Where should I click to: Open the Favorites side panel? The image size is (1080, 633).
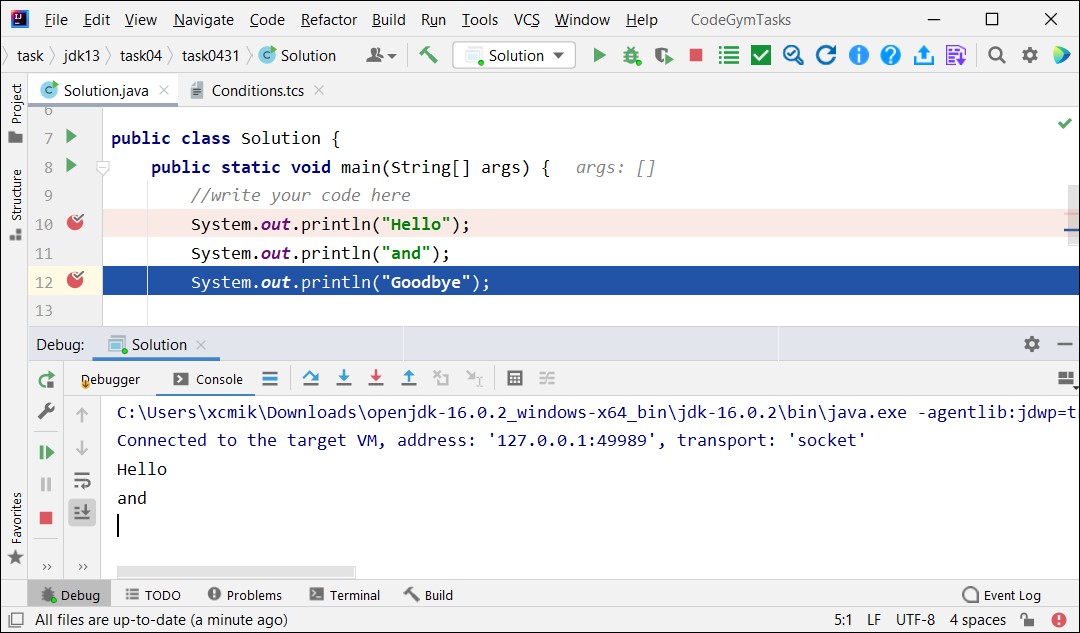click(x=15, y=528)
